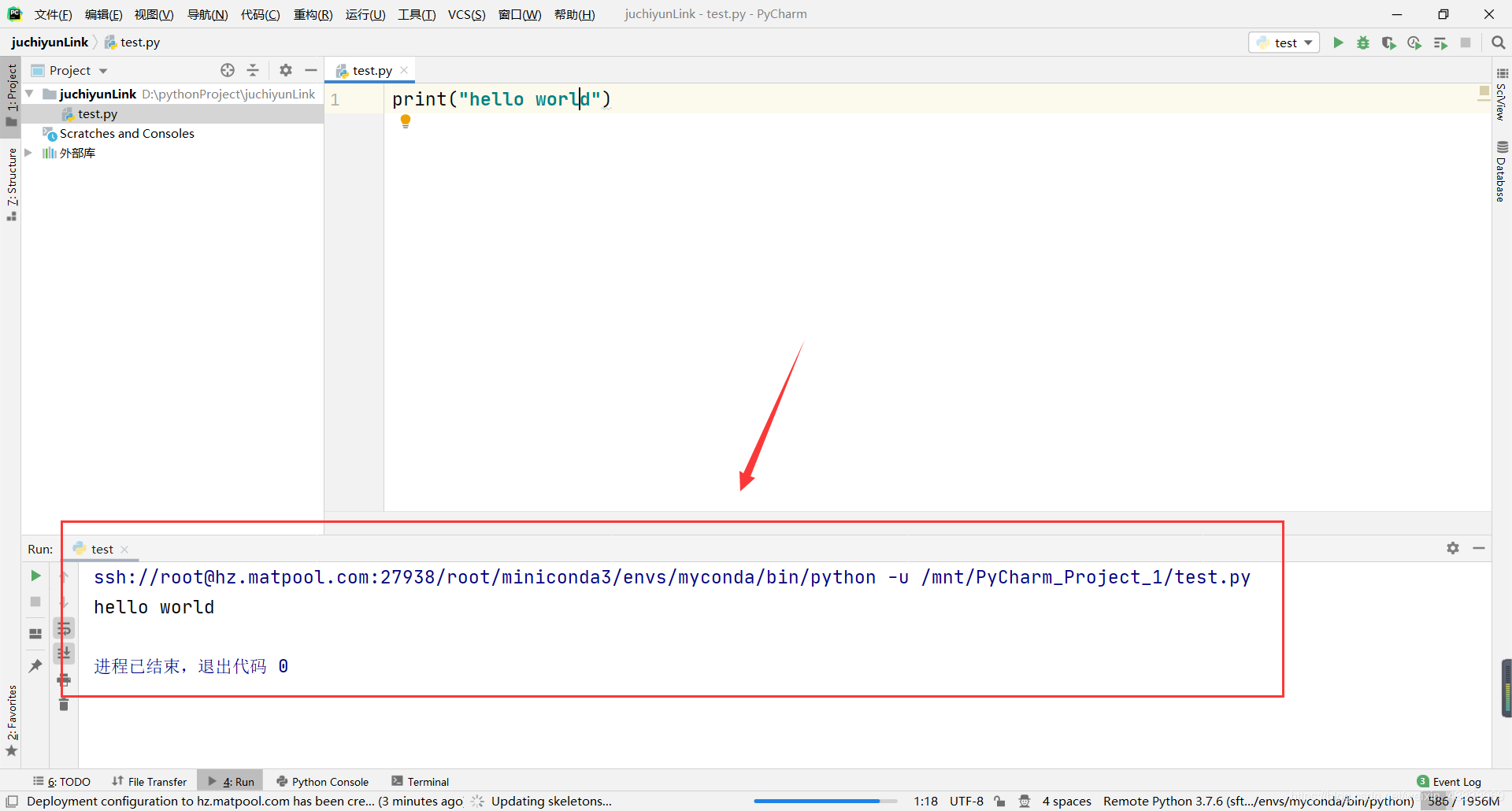Click the grey Stop button in top toolbar

[x=1466, y=43]
